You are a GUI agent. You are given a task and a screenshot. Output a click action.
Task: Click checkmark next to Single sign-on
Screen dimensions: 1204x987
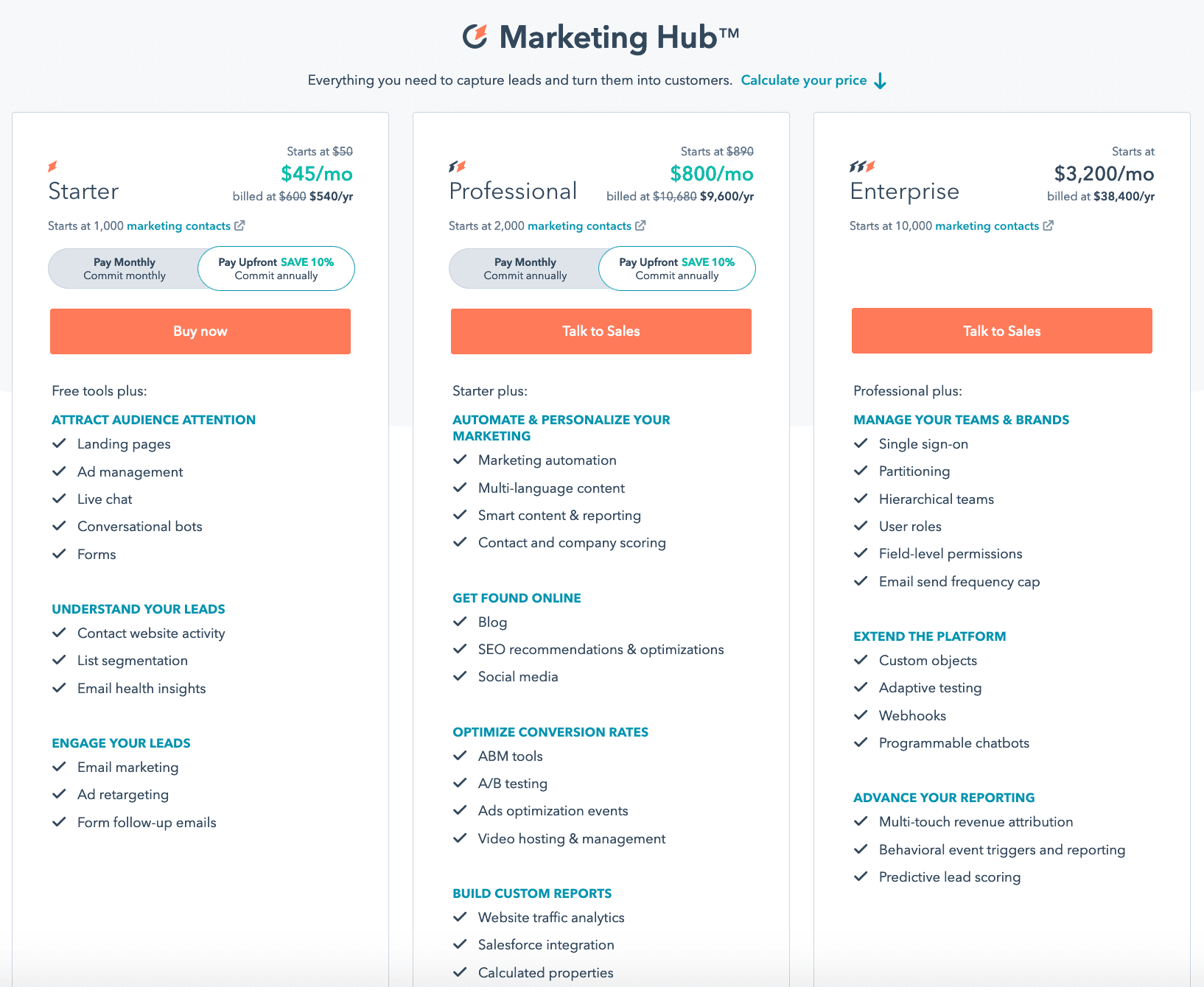coord(861,443)
